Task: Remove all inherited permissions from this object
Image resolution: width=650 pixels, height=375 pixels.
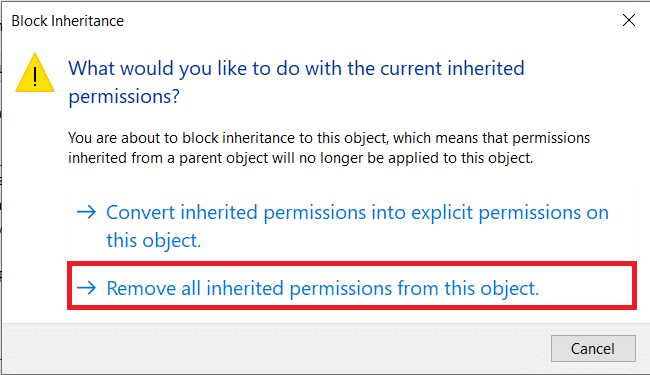Action: pyautogui.click(x=352, y=286)
